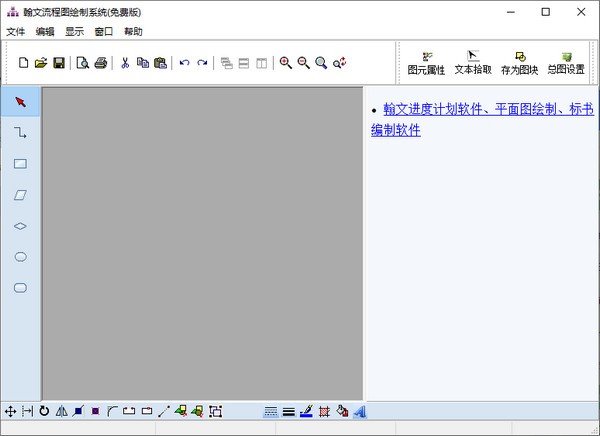Click the magnifier with red refresh arrows
600x436 pixels.
pyautogui.click(x=339, y=63)
